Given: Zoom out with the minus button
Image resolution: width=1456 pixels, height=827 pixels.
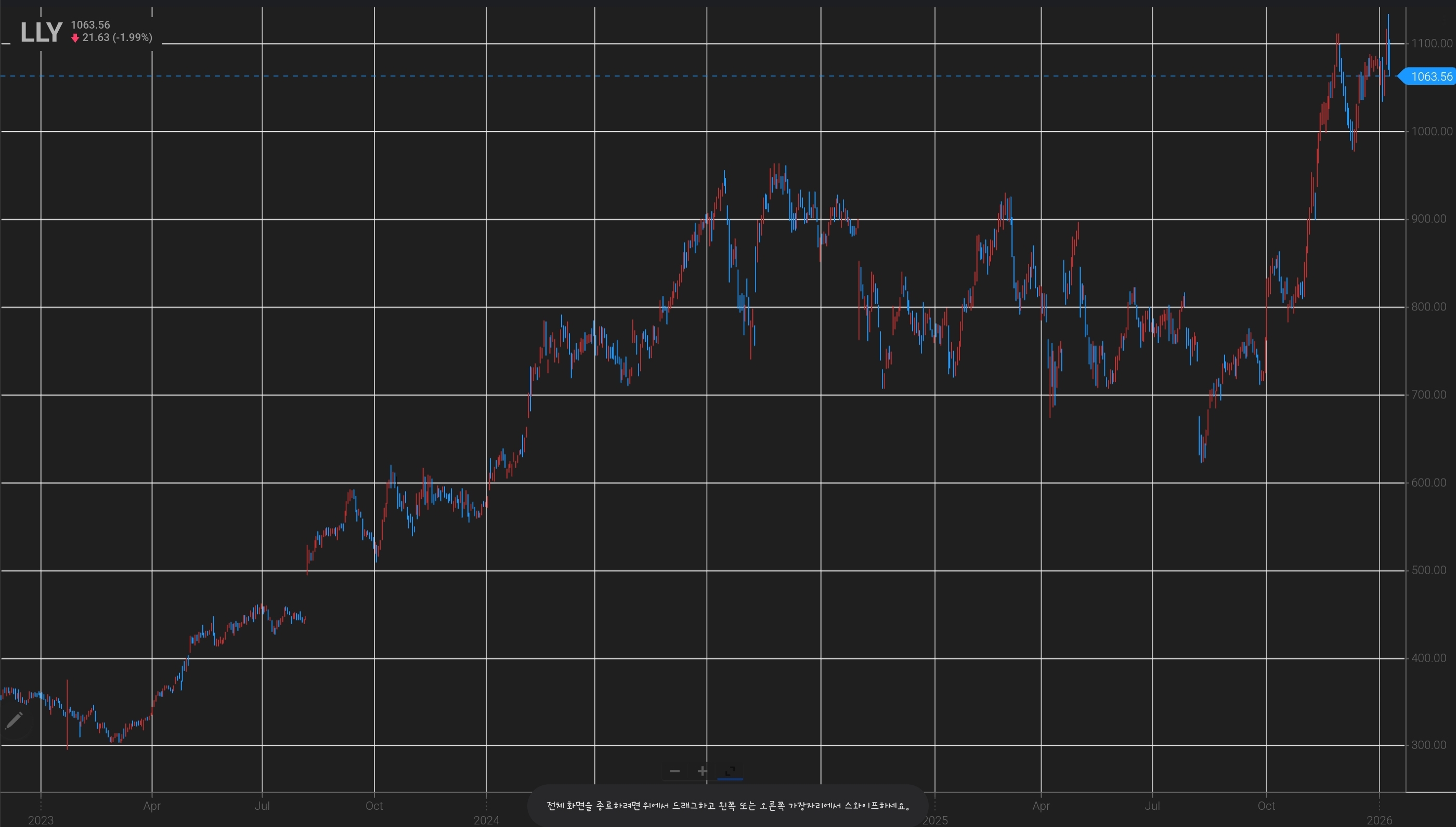Looking at the screenshot, I should click(674, 771).
